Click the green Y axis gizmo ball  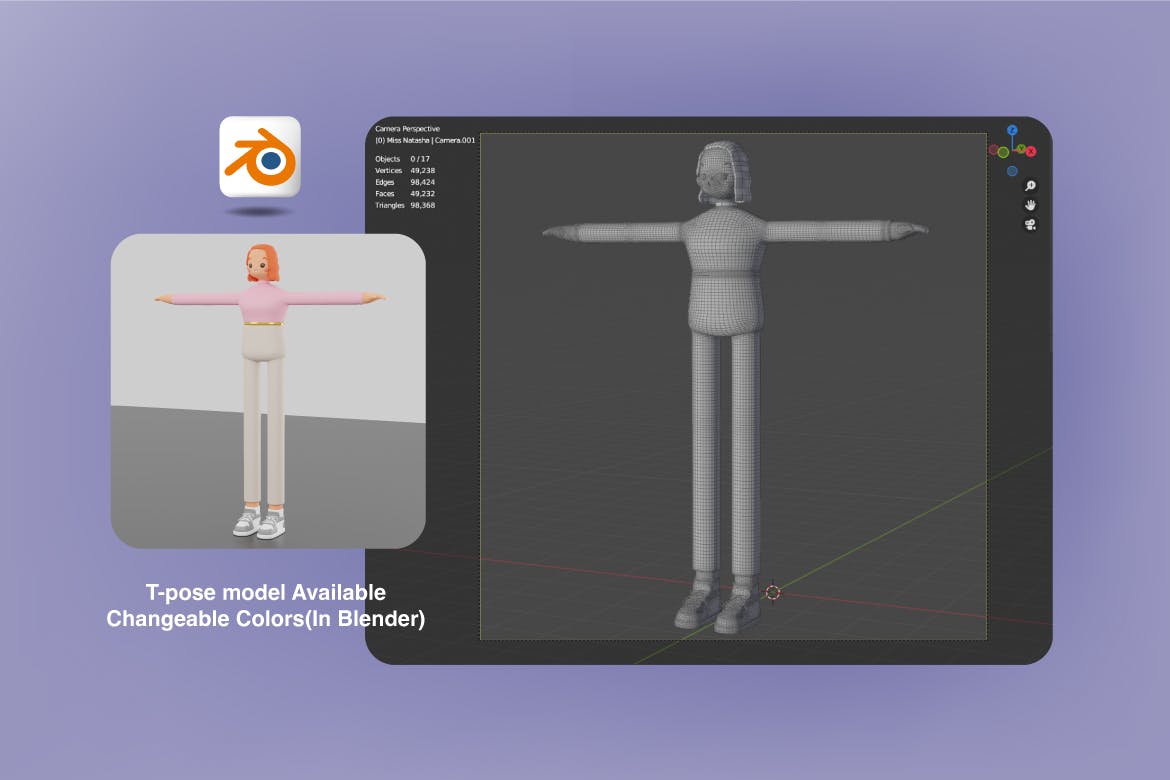(x=1021, y=148)
